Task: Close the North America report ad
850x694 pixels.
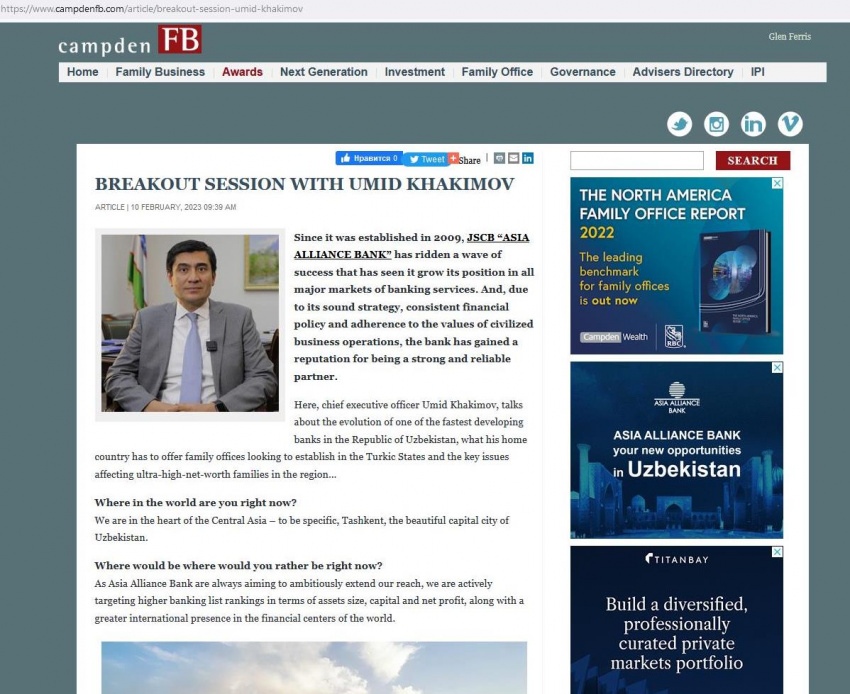Action: [x=777, y=184]
